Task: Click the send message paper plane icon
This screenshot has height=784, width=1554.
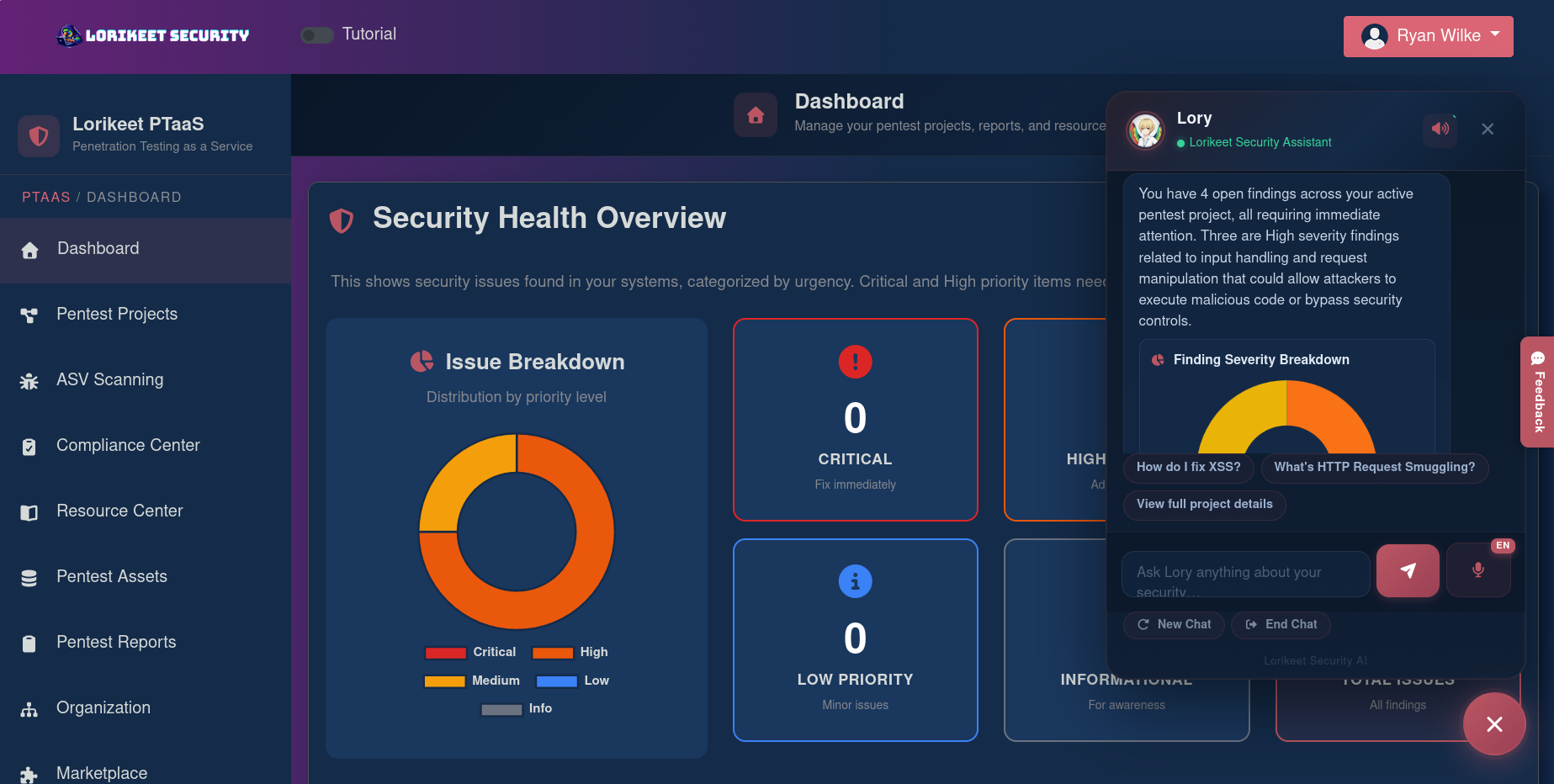Action: click(1407, 570)
